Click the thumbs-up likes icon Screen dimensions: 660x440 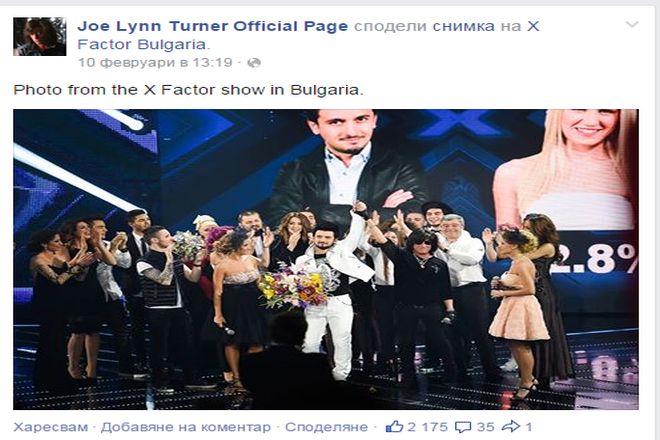tap(394, 427)
